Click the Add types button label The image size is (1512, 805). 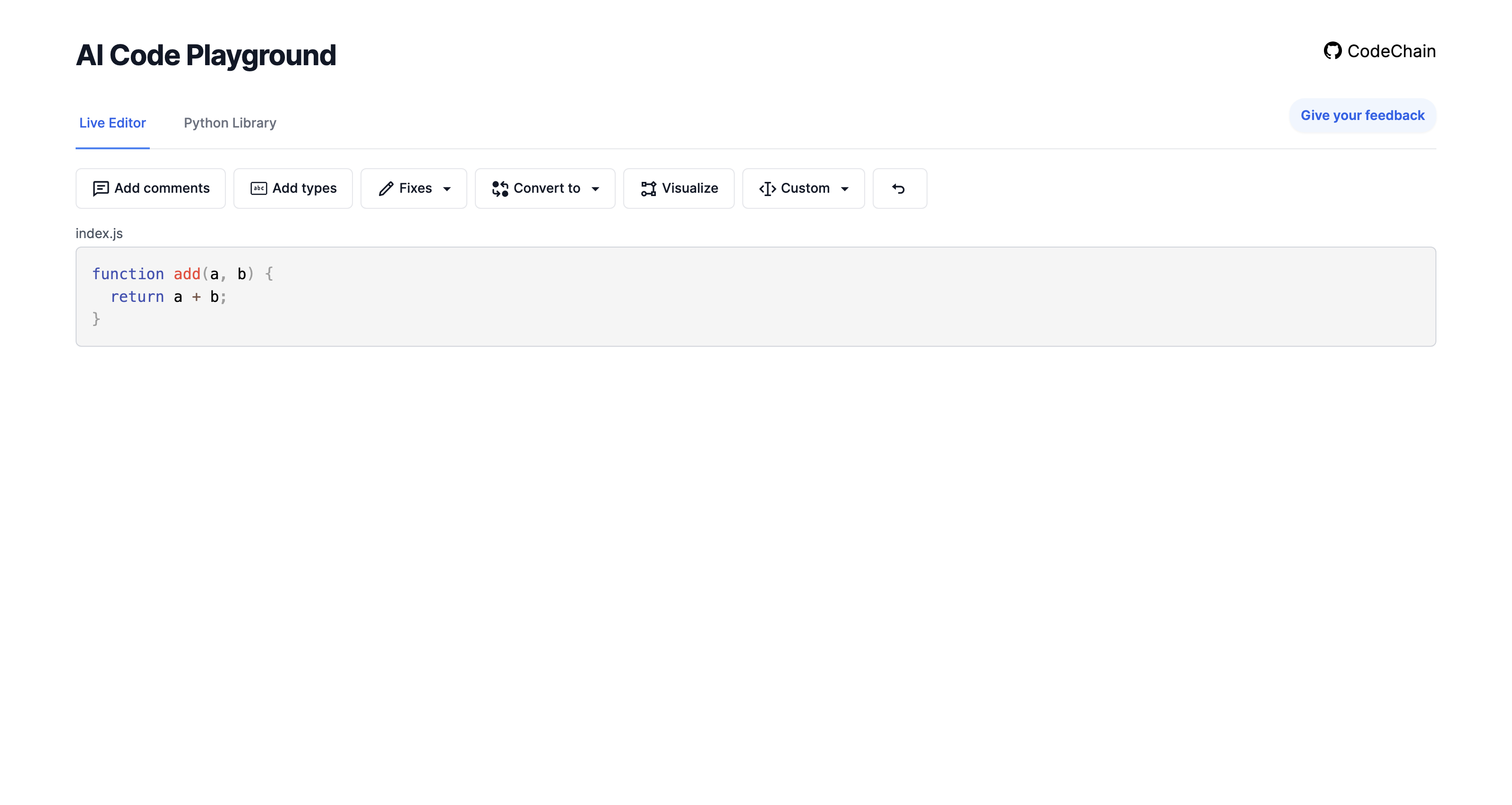pyautogui.click(x=305, y=188)
